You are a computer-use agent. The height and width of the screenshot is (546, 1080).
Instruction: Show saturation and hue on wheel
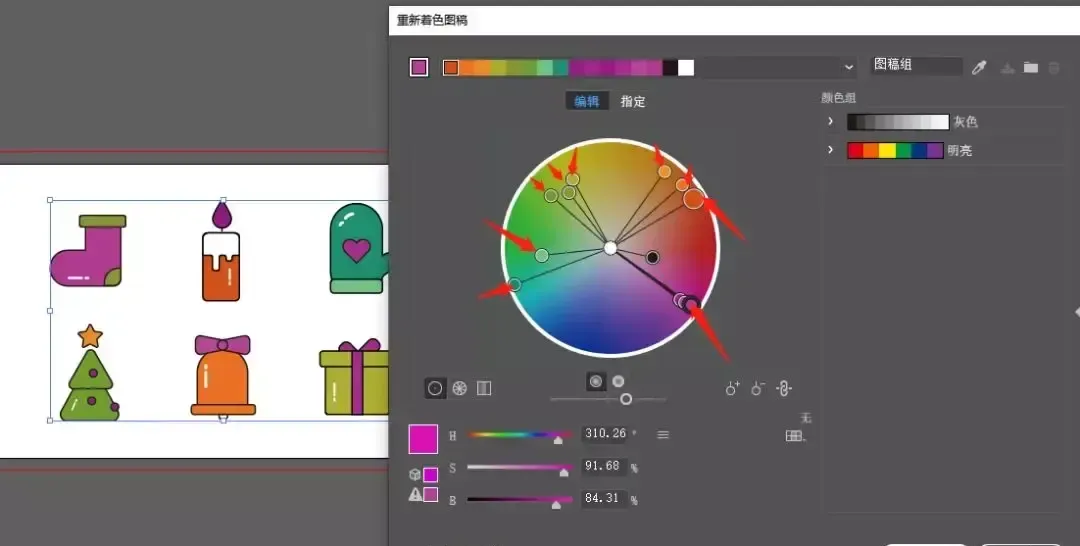596,381
